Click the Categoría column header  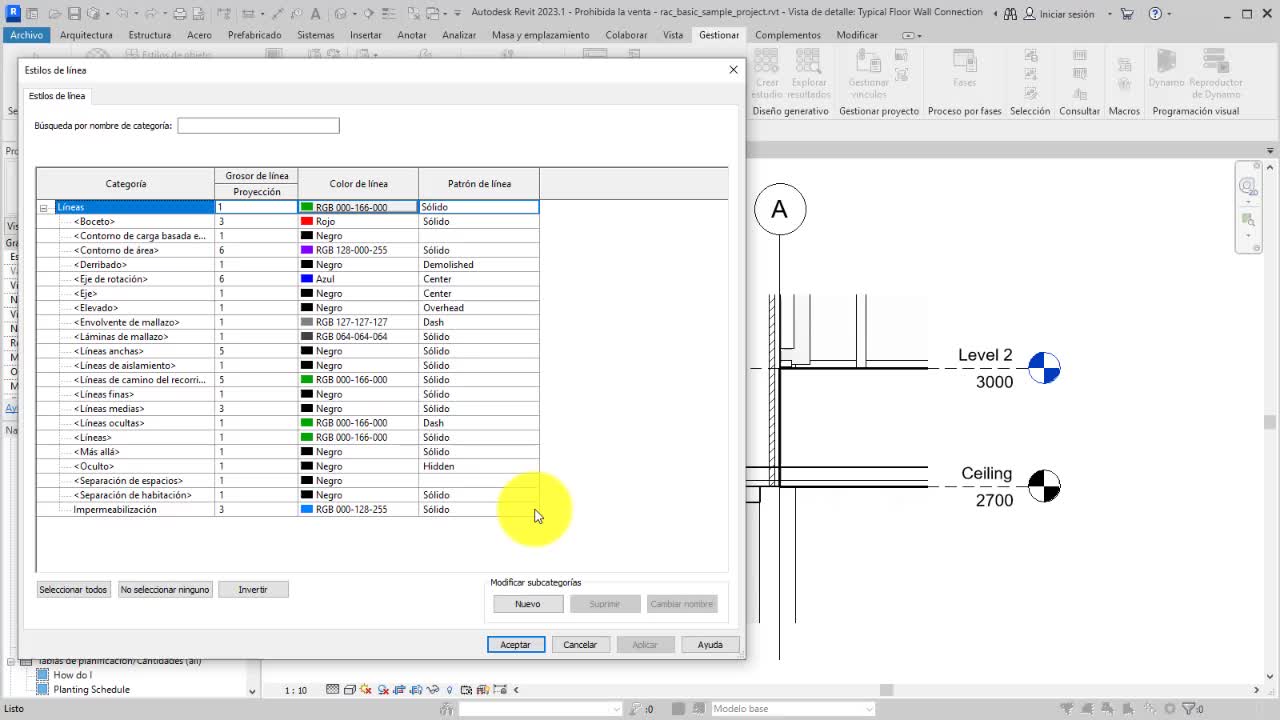click(126, 183)
